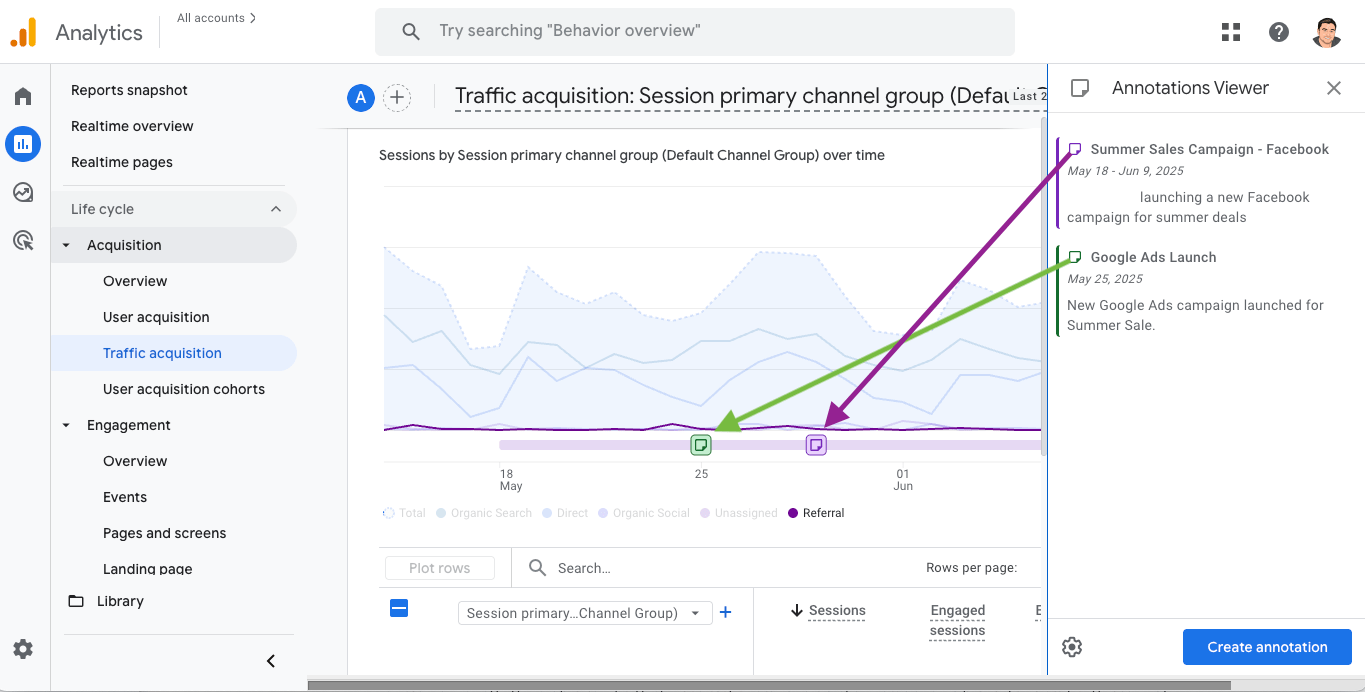
Task: Open Google Ads Launch annotation
Action: (x=1154, y=257)
